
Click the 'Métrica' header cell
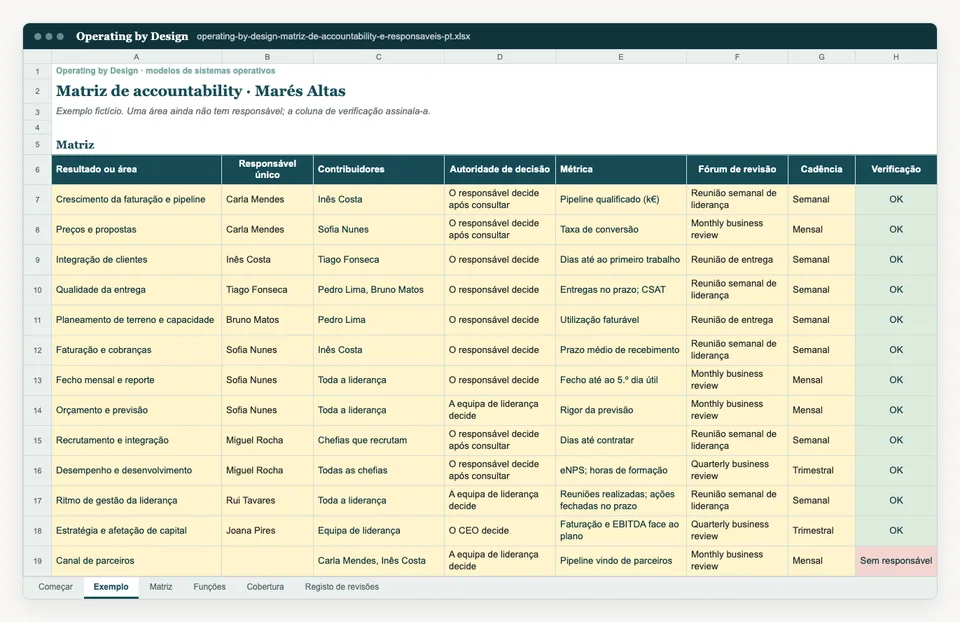621,170
